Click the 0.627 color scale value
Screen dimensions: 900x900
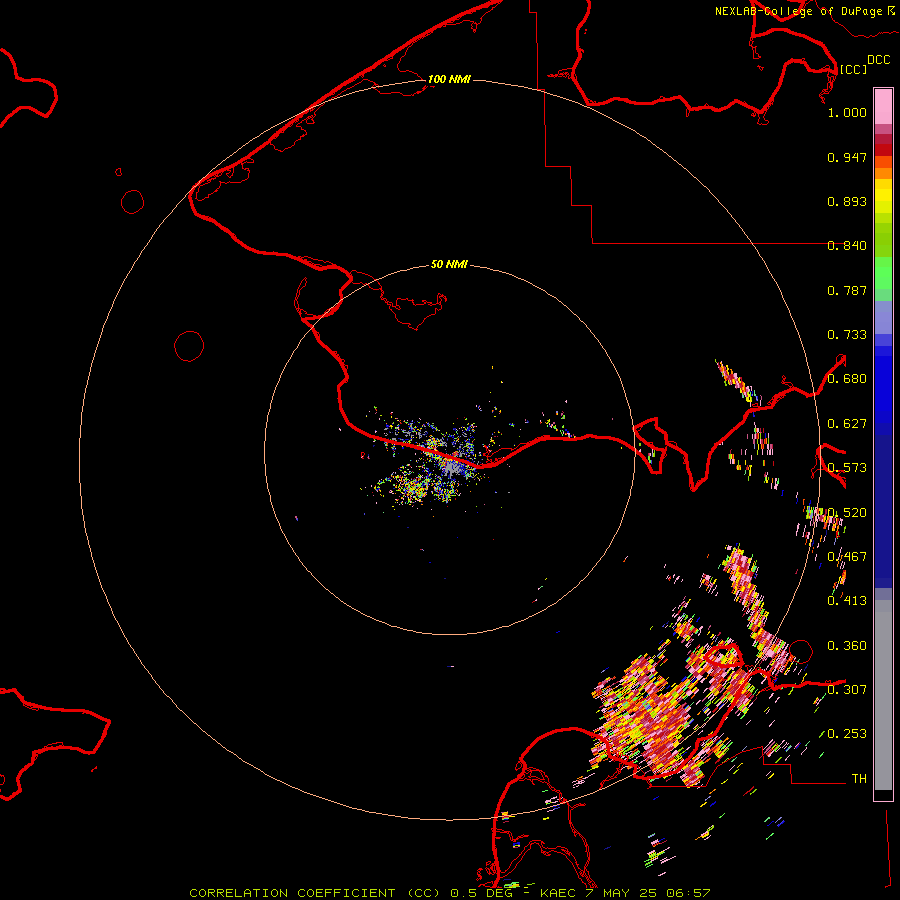[x=847, y=424]
